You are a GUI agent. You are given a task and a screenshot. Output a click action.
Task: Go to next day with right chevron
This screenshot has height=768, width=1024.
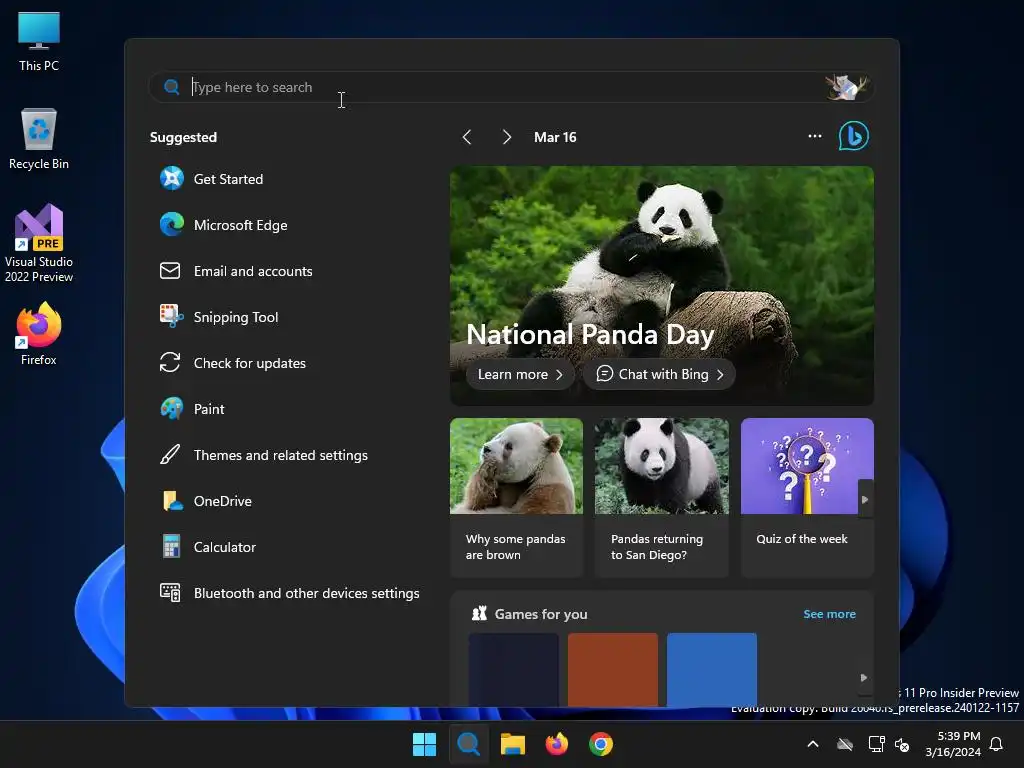point(507,137)
